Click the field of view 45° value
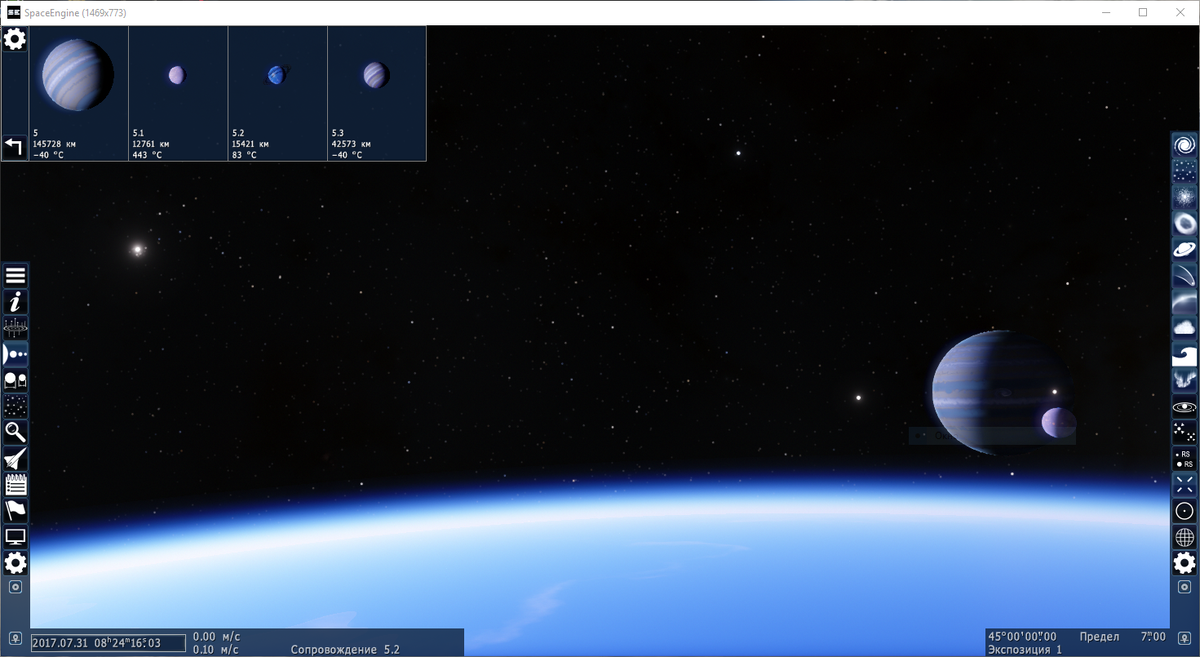Viewport: 1200px width, 657px height. click(1024, 636)
